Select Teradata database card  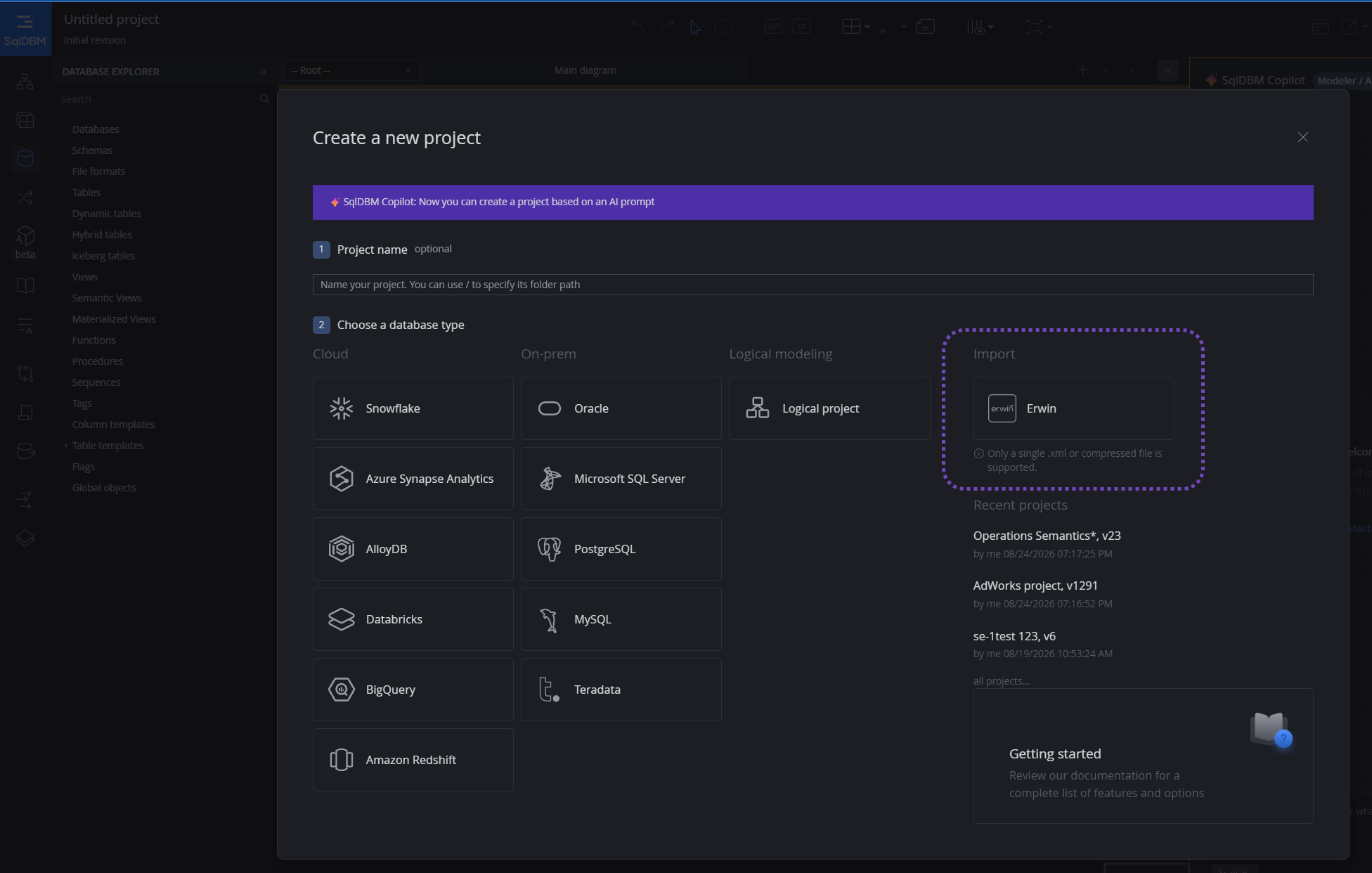(621, 690)
